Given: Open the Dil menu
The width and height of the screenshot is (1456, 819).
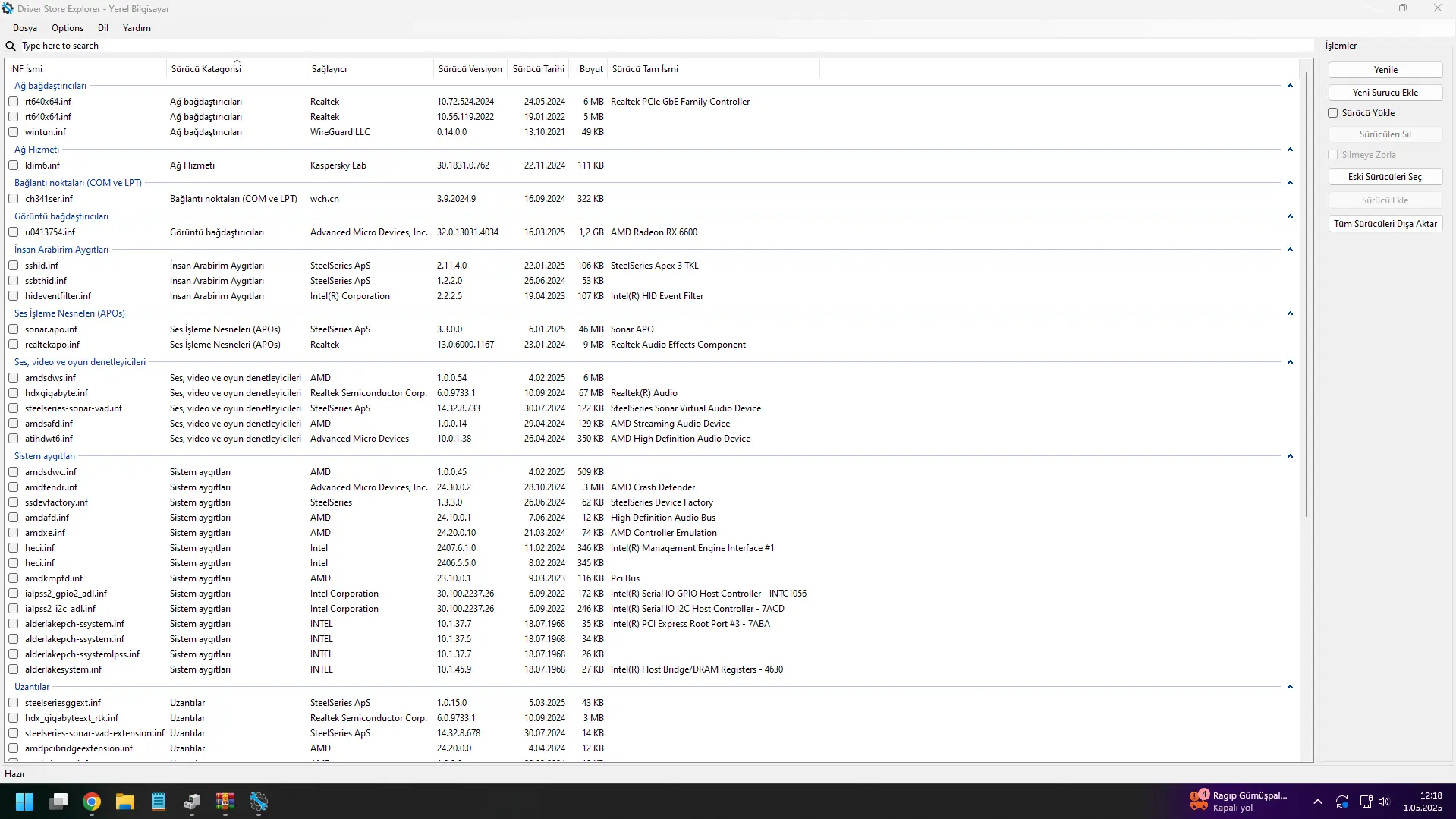Looking at the screenshot, I should 103,28.
